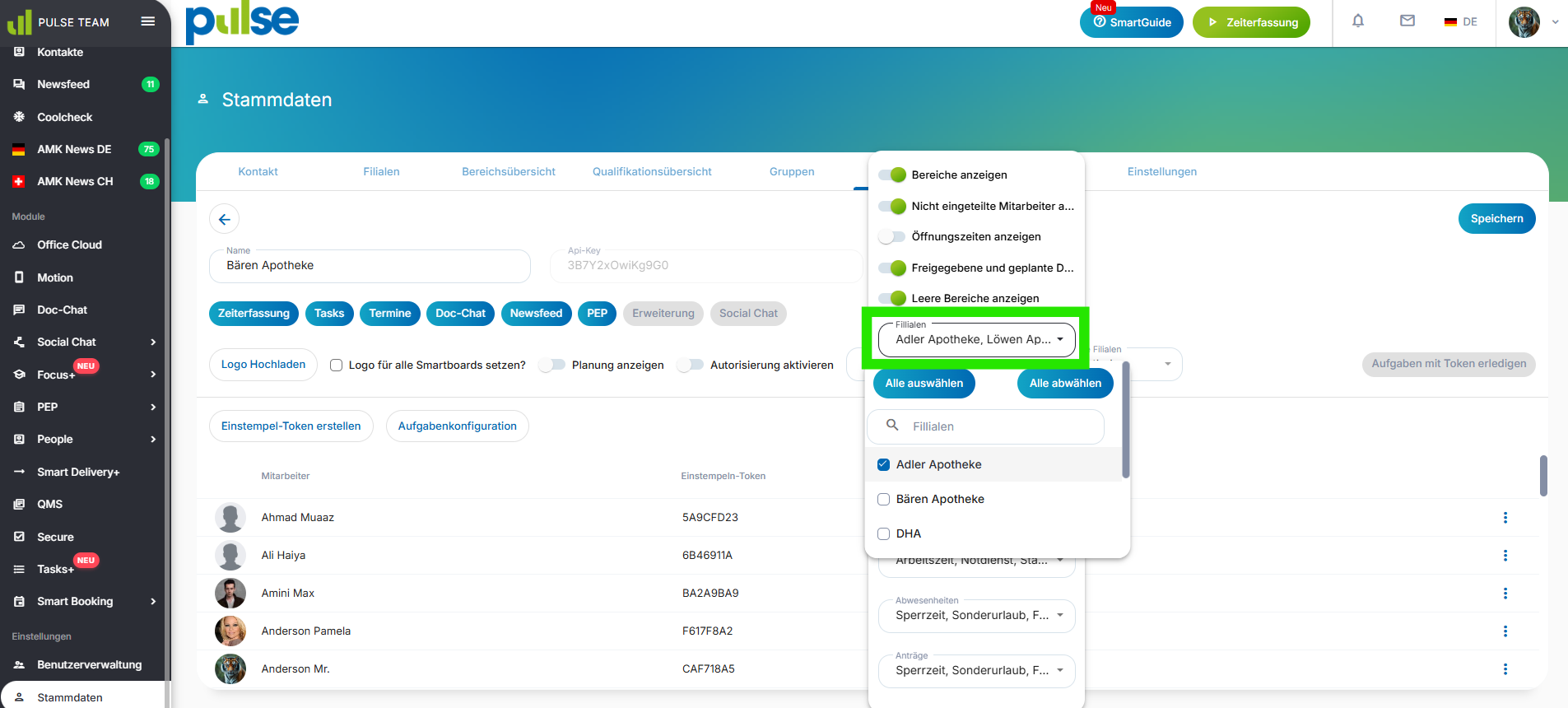Click the Name field Bären Apotheke
The height and width of the screenshot is (708, 1568).
click(x=370, y=266)
